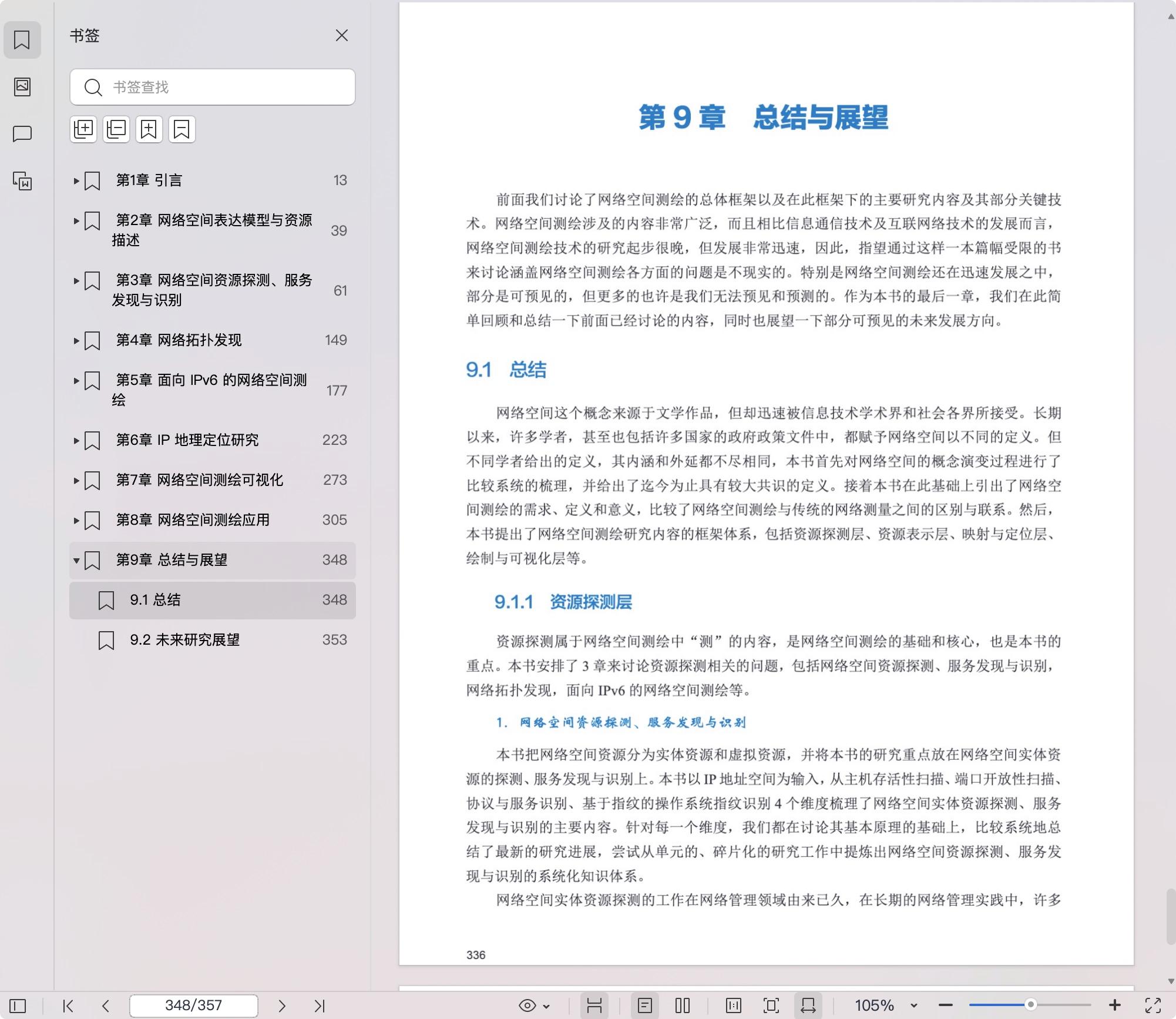The height and width of the screenshot is (1019, 1176).
Task: Go to the last page
Action: point(320,1005)
